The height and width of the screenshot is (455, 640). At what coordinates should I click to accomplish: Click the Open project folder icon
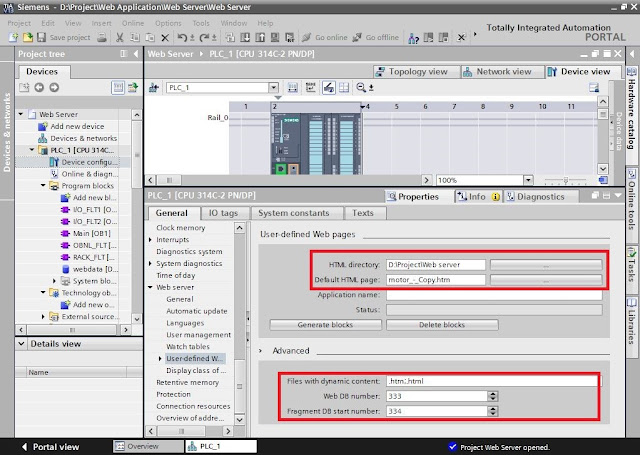(x=27, y=38)
